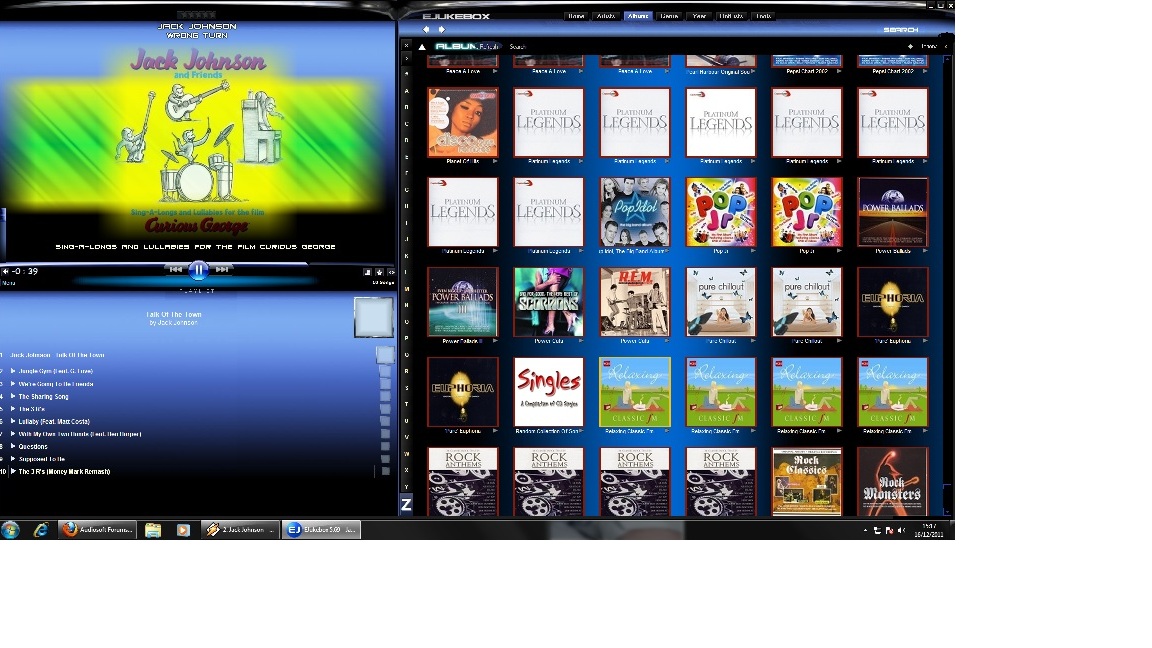Play The 3 R's (Money Mark Remash) arrow
The width and height of the screenshot is (1152, 648).
(12, 471)
